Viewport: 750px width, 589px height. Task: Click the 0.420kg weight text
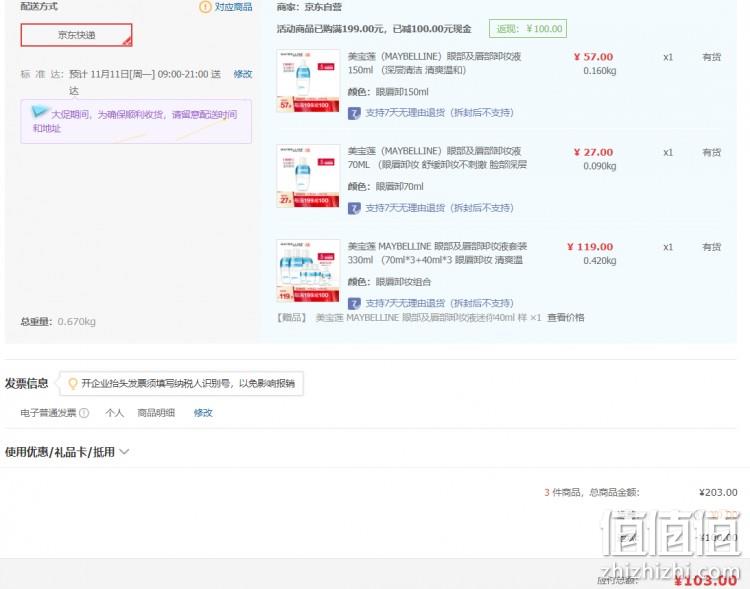pyautogui.click(x=599, y=261)
